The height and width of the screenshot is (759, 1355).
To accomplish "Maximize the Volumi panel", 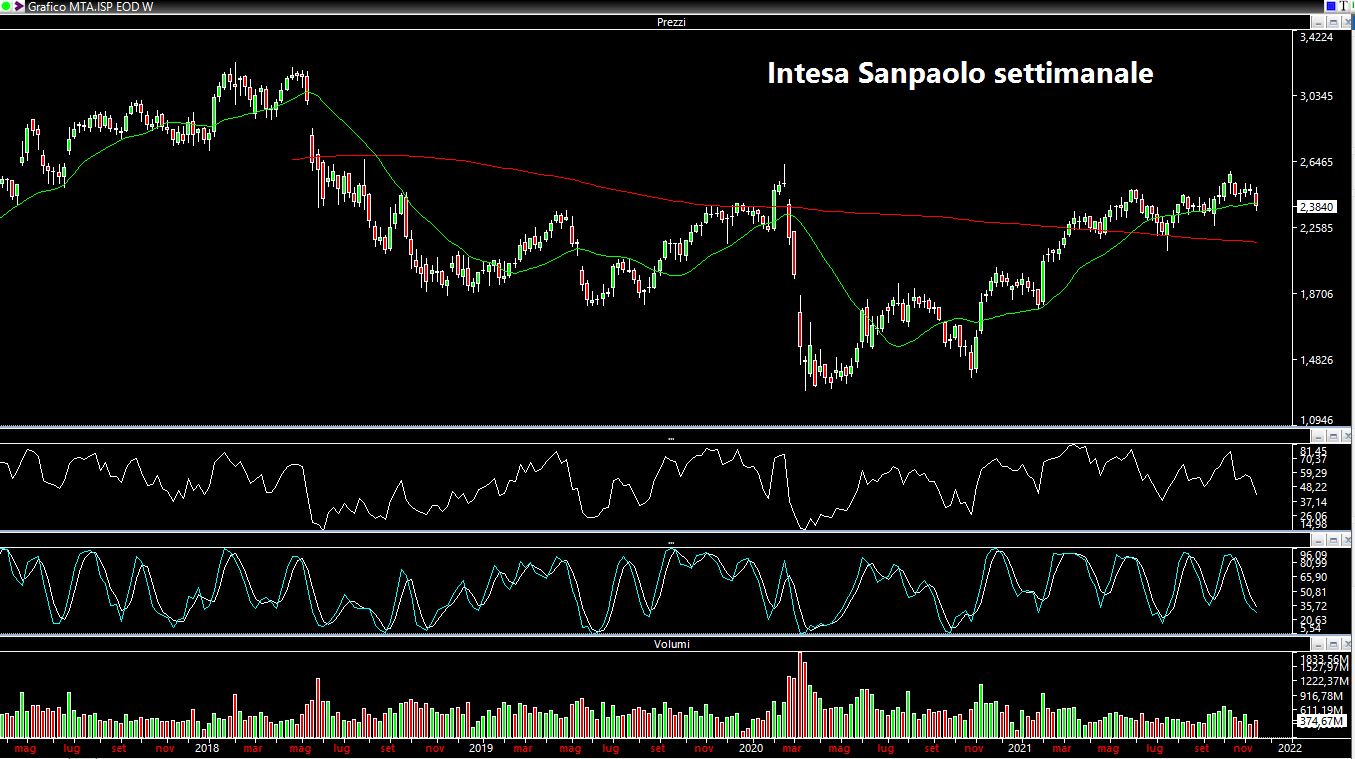I will pos(1331,644).
